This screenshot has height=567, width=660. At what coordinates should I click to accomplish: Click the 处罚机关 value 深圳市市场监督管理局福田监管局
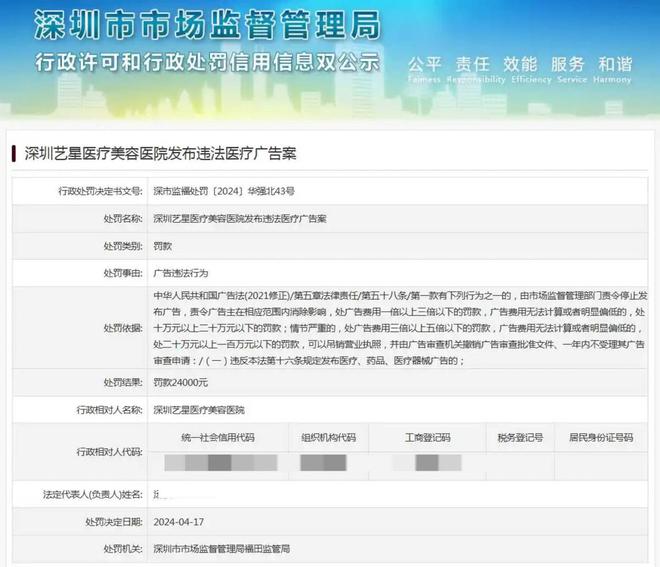click(x=221, y=549)
